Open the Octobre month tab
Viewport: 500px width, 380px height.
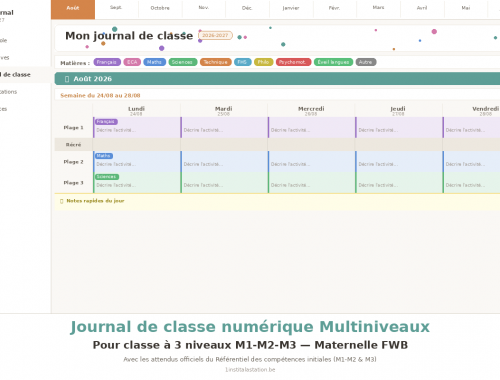pos(160,8)
